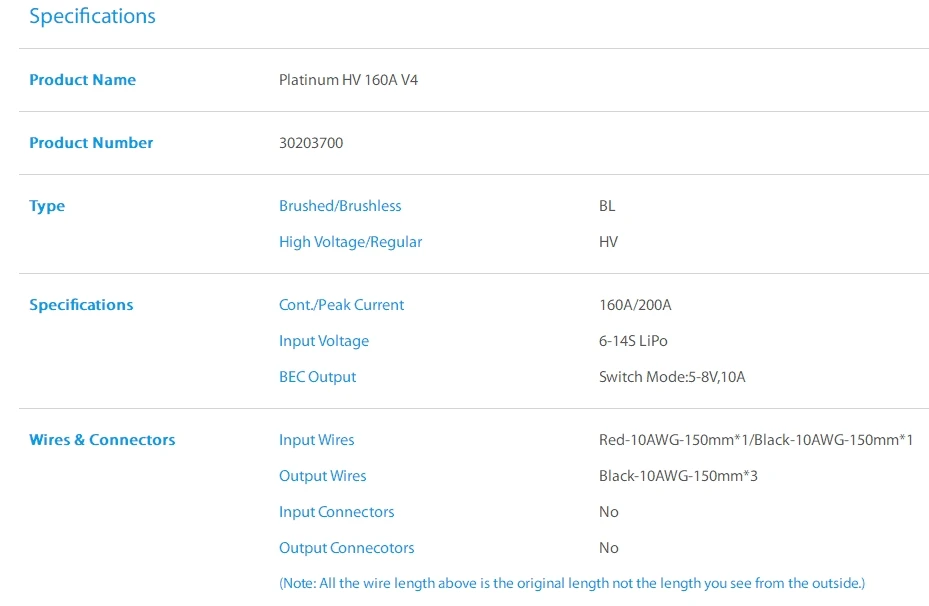The image size is (929, 606).
Task: Click the bold Specifications section label
Action: tap(81, 305)
